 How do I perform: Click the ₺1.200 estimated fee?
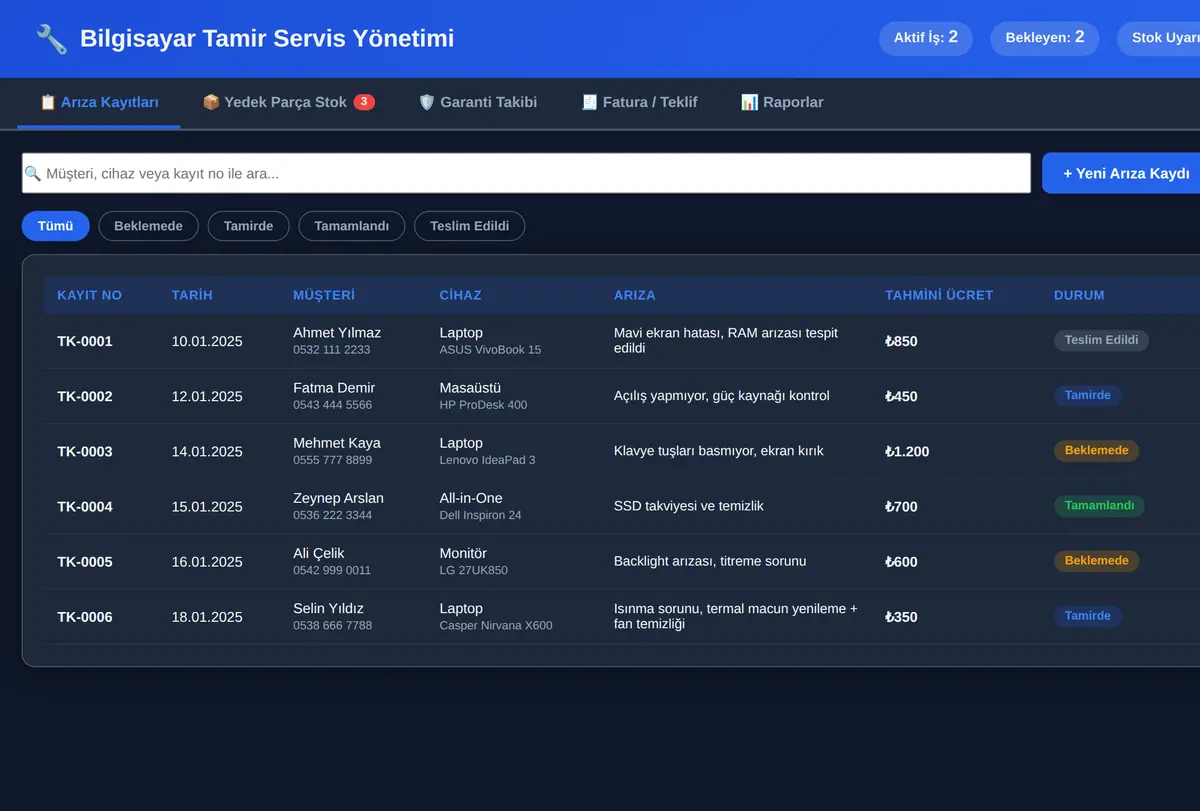(907, 451)
